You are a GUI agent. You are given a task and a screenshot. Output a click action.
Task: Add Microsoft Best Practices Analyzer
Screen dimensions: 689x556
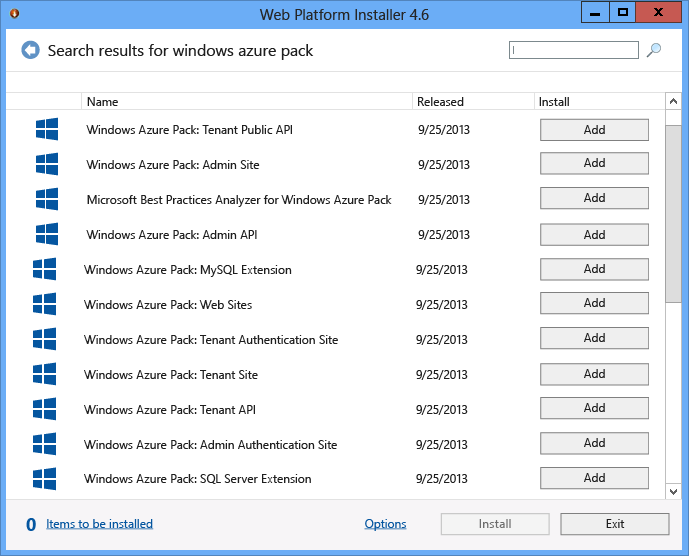pos(594,198)
